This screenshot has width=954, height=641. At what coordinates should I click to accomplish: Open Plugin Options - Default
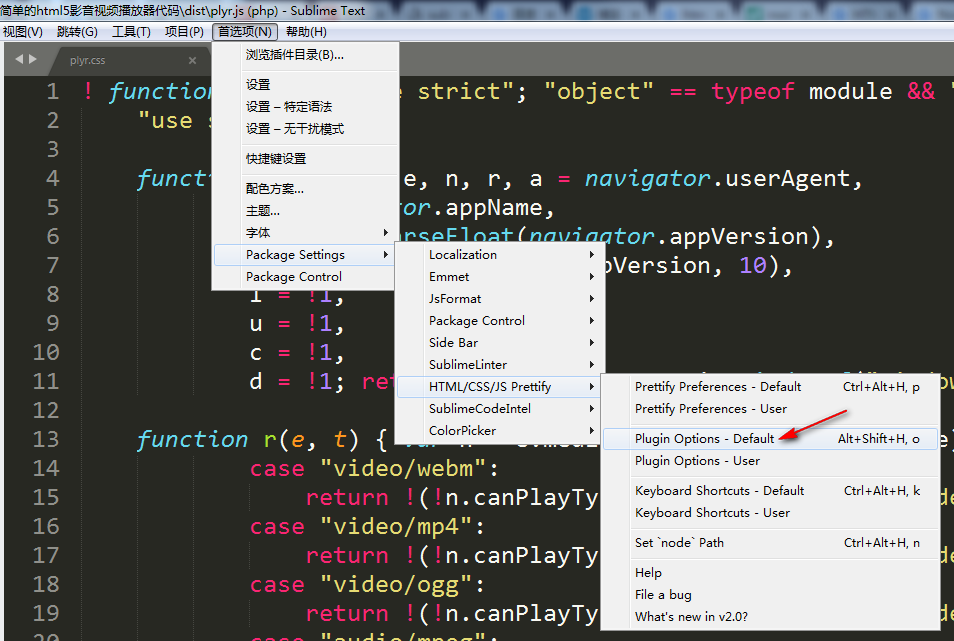[x=770, y=438]
